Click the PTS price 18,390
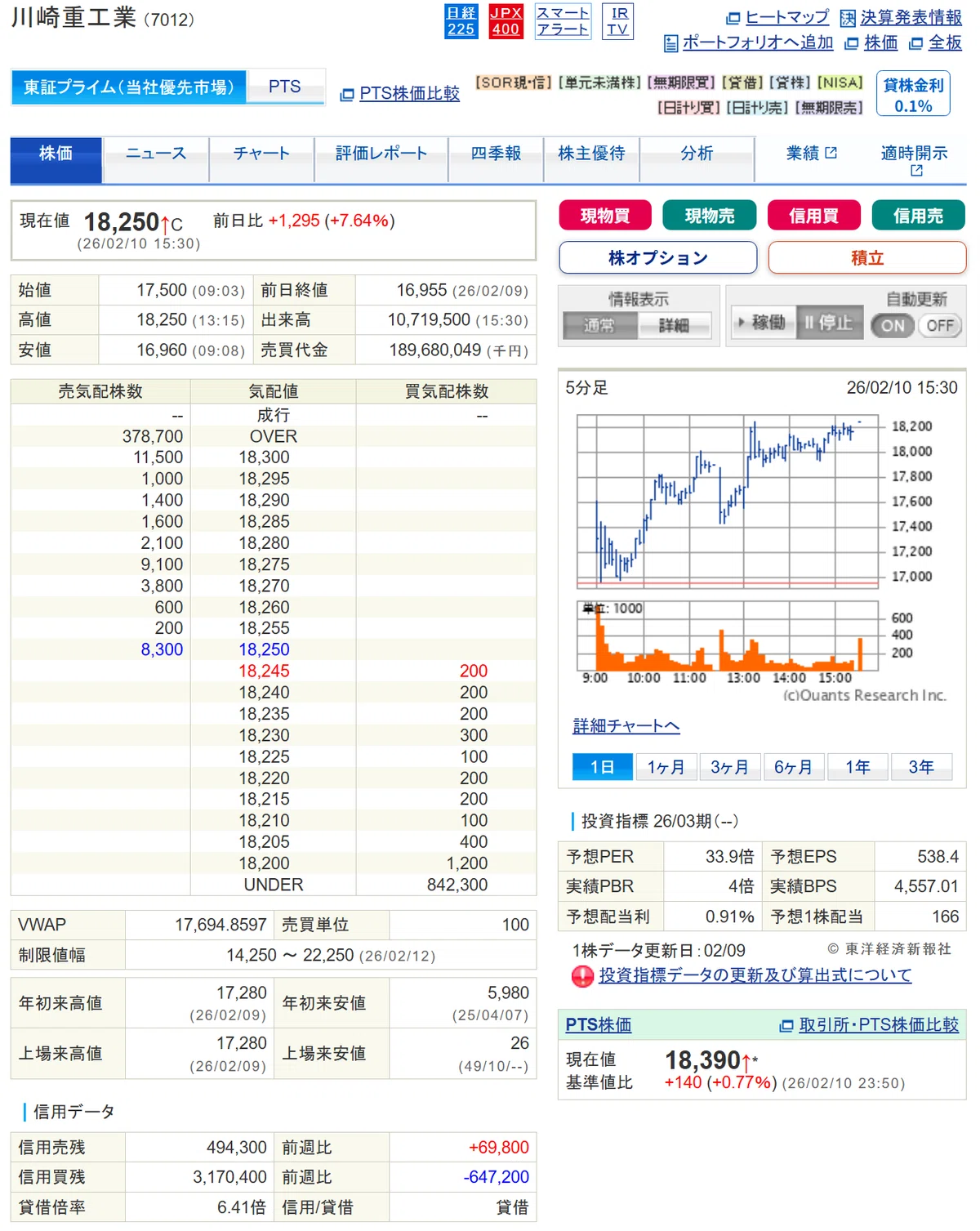Viewport: 980px width, 1231px height. tap(703, 1060)
